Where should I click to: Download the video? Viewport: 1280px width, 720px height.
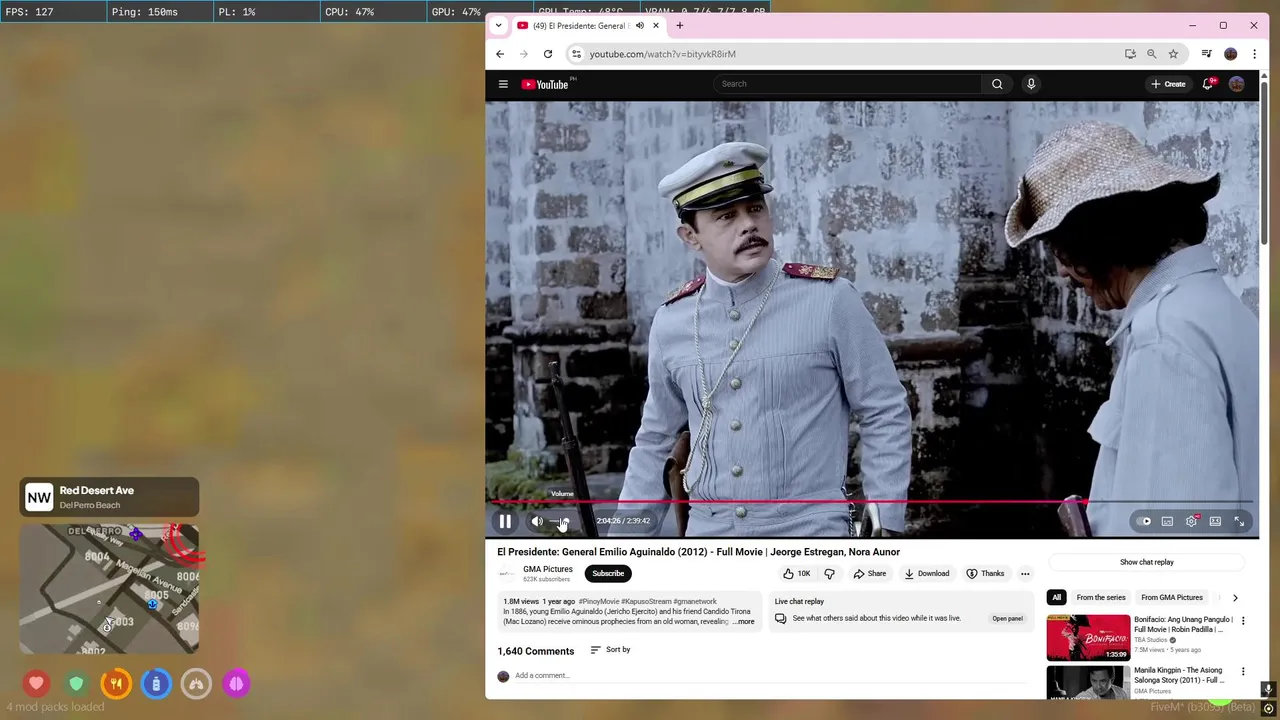[x=927, y=573]
